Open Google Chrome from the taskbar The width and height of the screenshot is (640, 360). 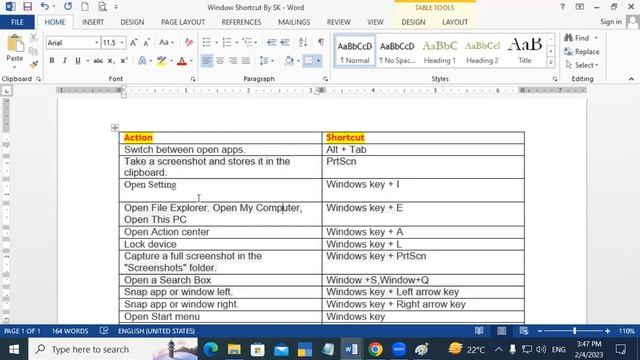(375, 349)
